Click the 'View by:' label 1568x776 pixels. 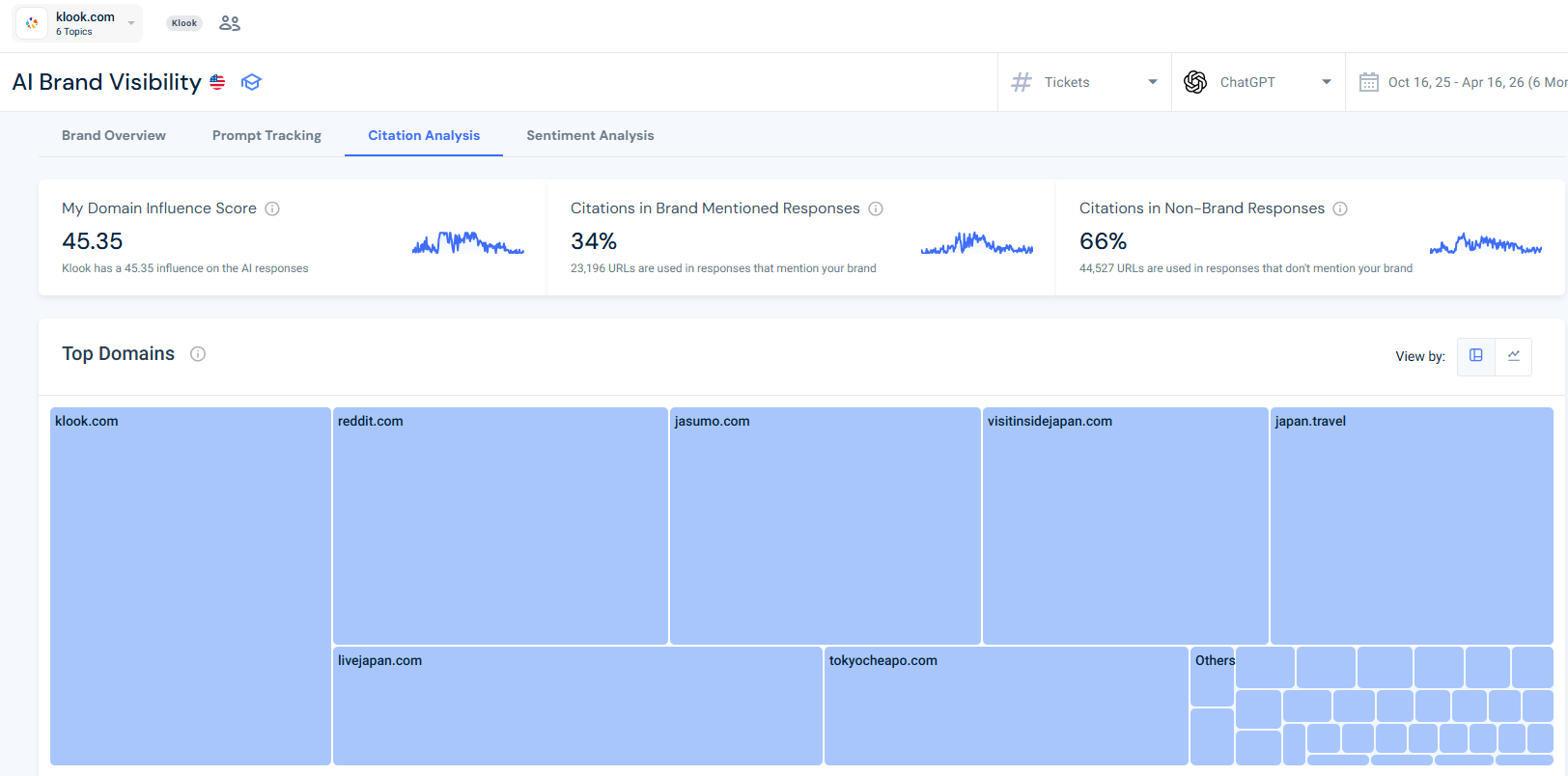coord(1420,357)
